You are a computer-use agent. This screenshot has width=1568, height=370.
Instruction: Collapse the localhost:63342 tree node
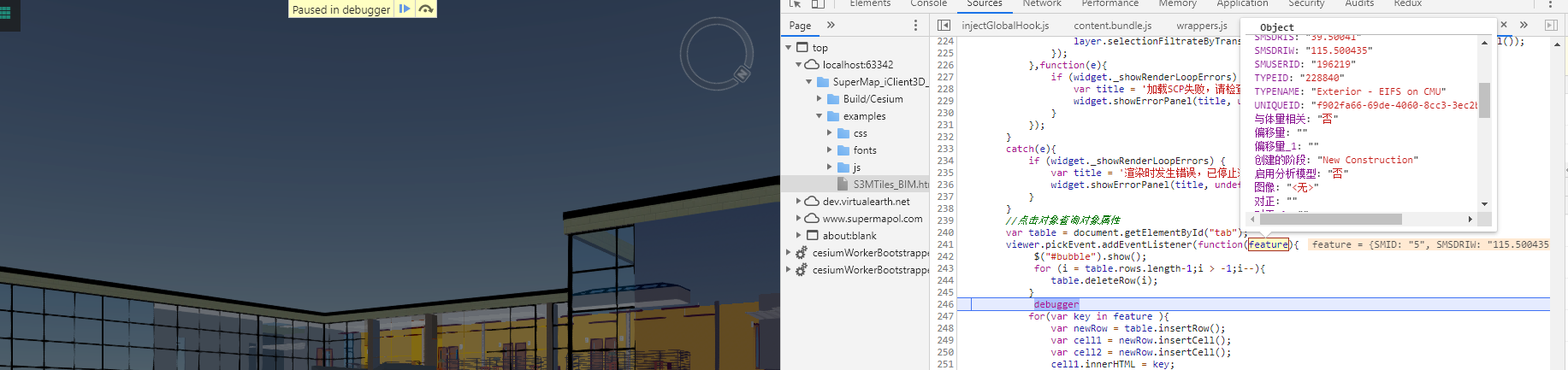(799, 65)
